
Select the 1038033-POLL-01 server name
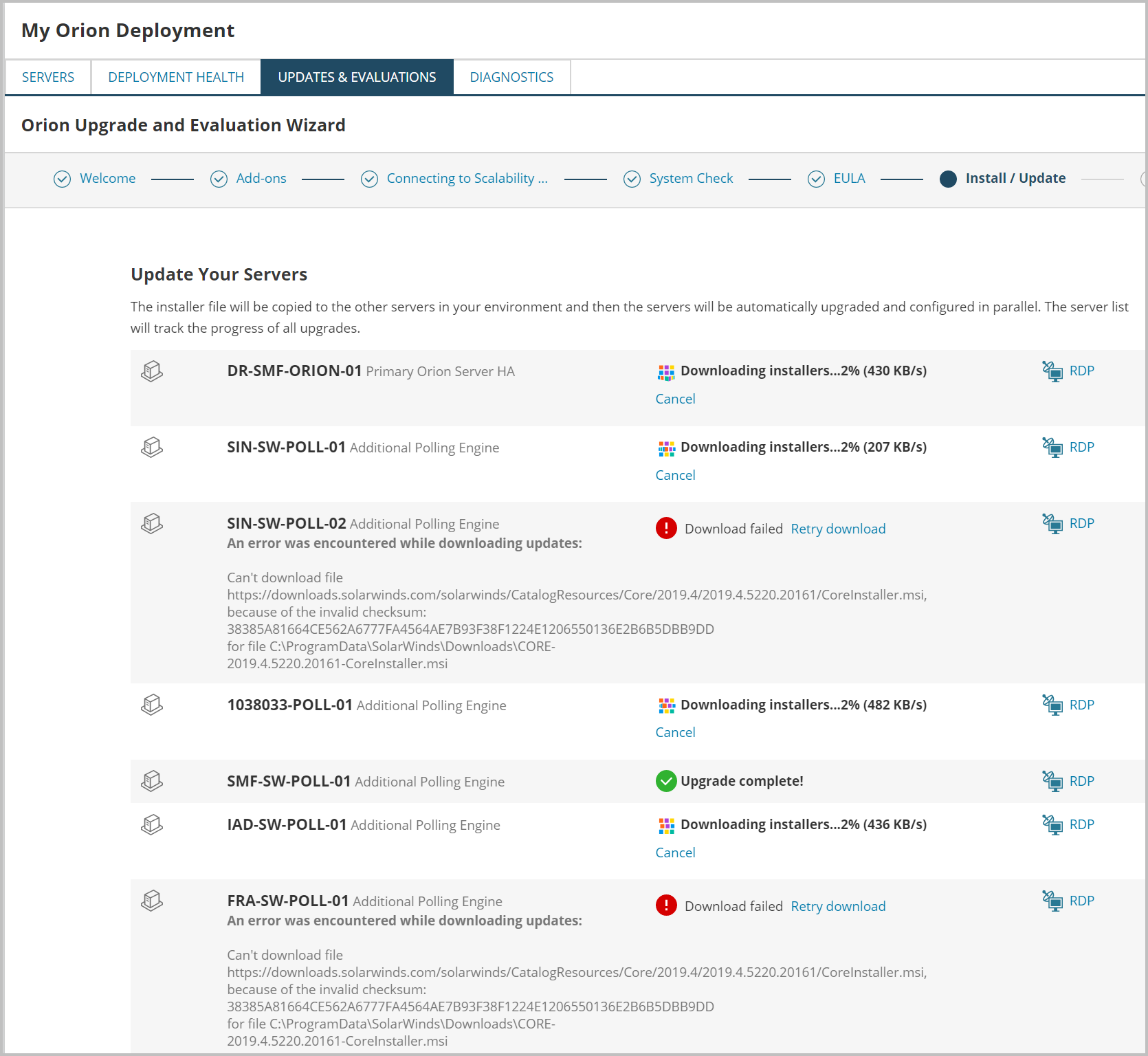290,705
